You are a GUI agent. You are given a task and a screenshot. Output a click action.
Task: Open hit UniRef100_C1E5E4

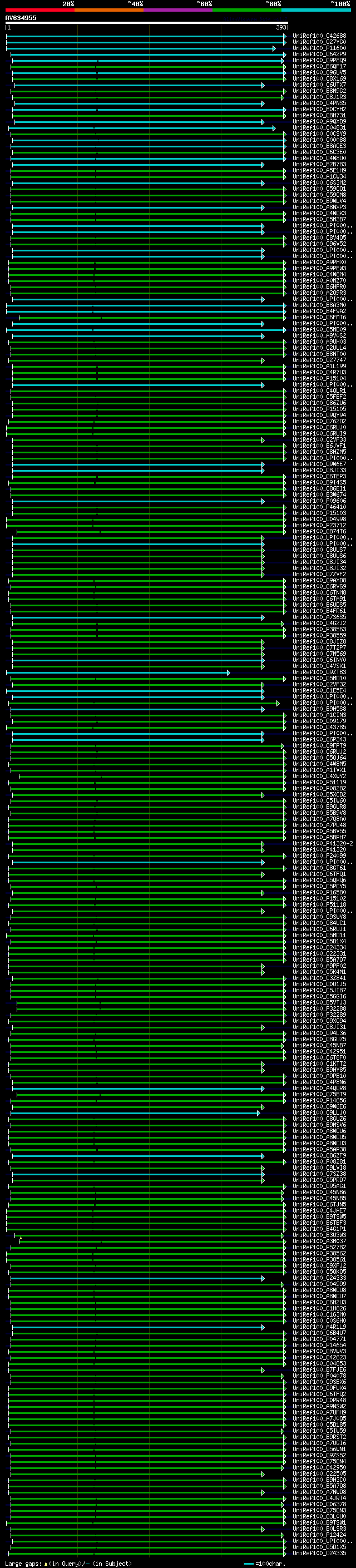click(319, 690)
